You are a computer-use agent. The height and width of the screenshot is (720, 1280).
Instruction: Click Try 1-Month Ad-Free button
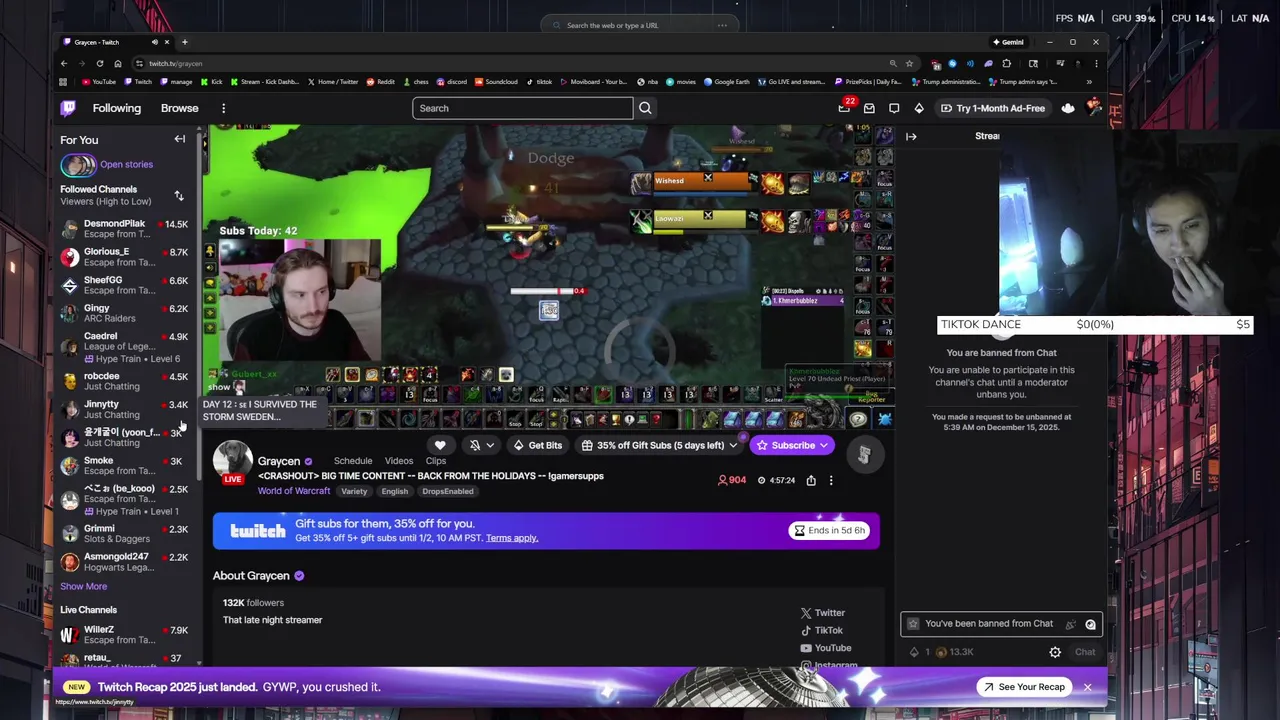pyautogui.click(x=992, y=108)
